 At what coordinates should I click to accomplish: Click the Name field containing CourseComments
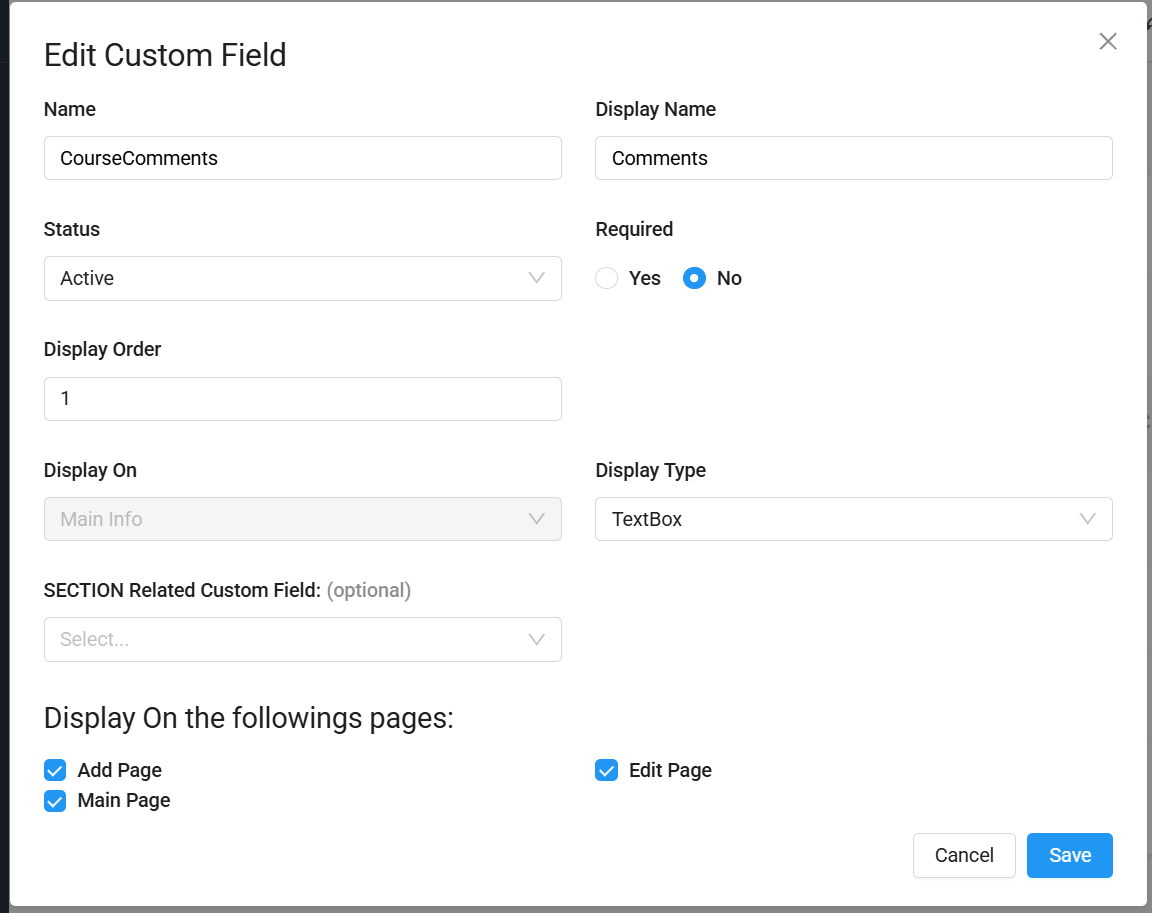pos(302,158)
